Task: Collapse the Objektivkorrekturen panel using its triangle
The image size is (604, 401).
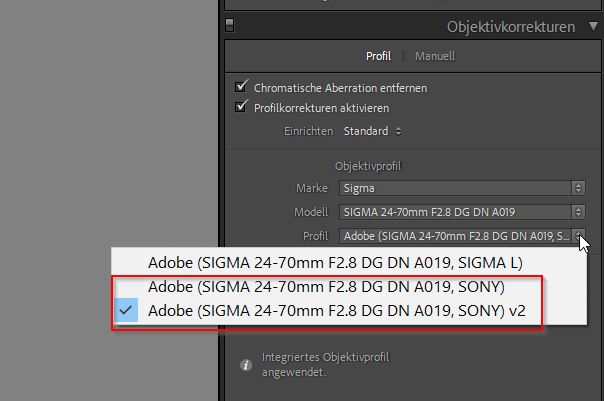Action: pos(590,27)
